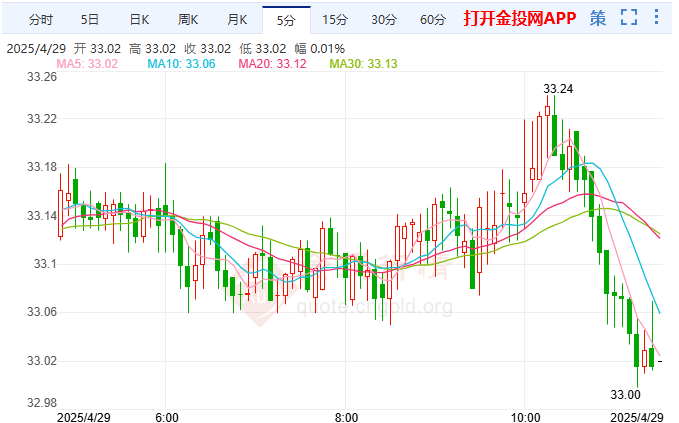This screenshot has height=423, width=679.
Task: Open the 日K chart tab
Action: [x=139, y=19]
